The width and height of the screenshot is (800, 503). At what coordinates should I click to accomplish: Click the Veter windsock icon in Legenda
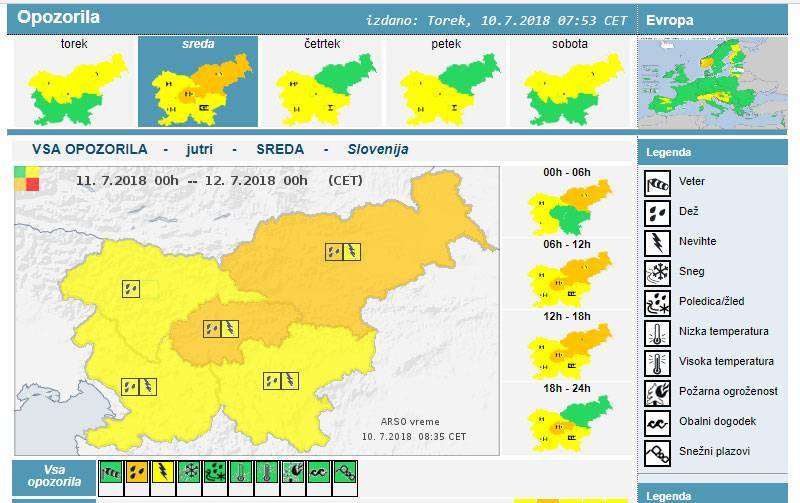pos(658,183)
